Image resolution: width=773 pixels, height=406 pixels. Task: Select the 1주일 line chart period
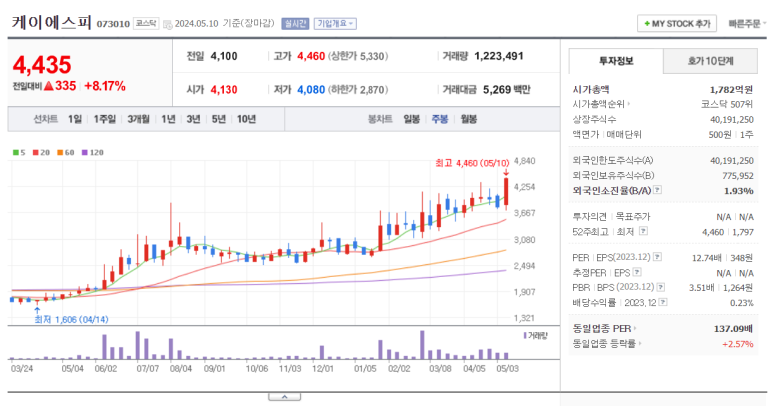point(105,119)
